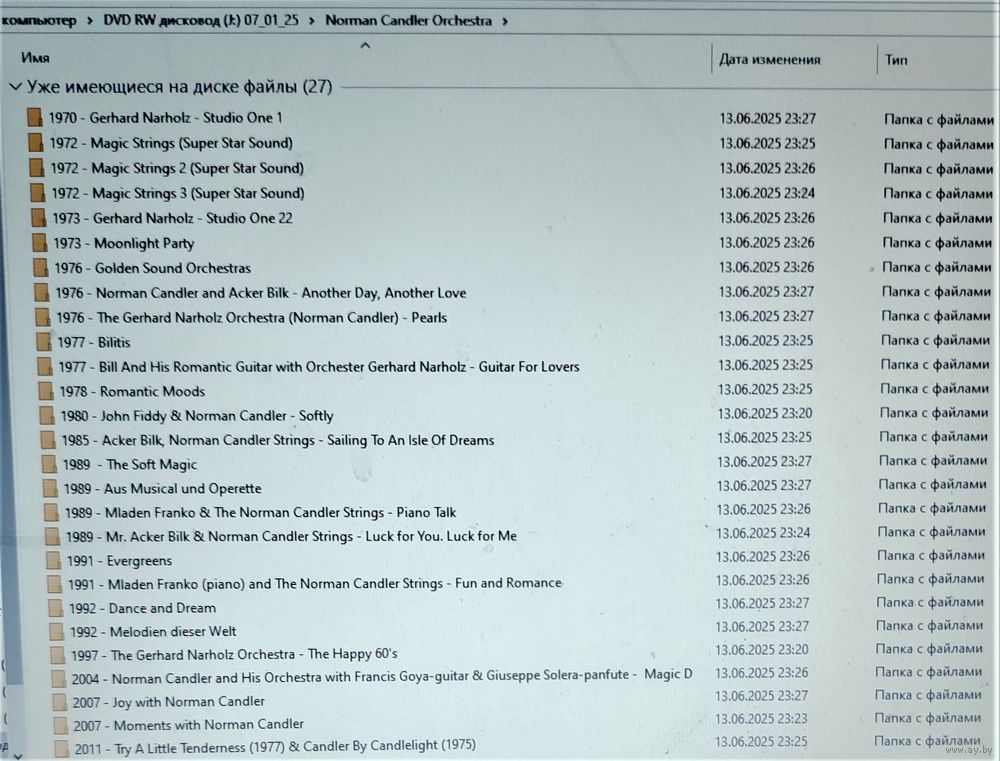Viewport: 1000px width, 761px height.
Task: Open dropdown arrow after Norman Candler Orchestra breadcrumb
Action: pyautogui.click(x=505, y=21)
